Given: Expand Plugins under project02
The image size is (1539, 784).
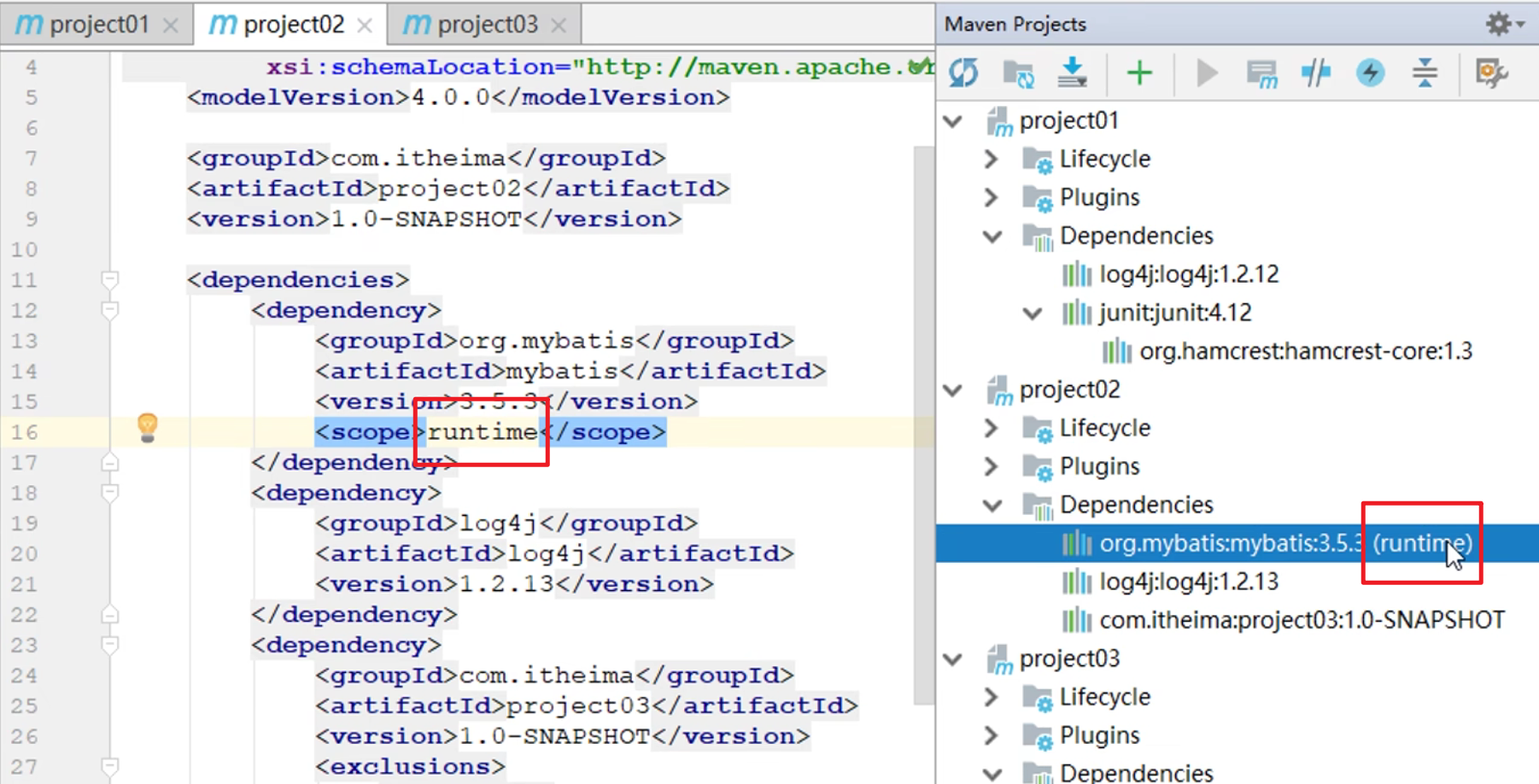Looking at the screenshot, I should coord(992,466).
